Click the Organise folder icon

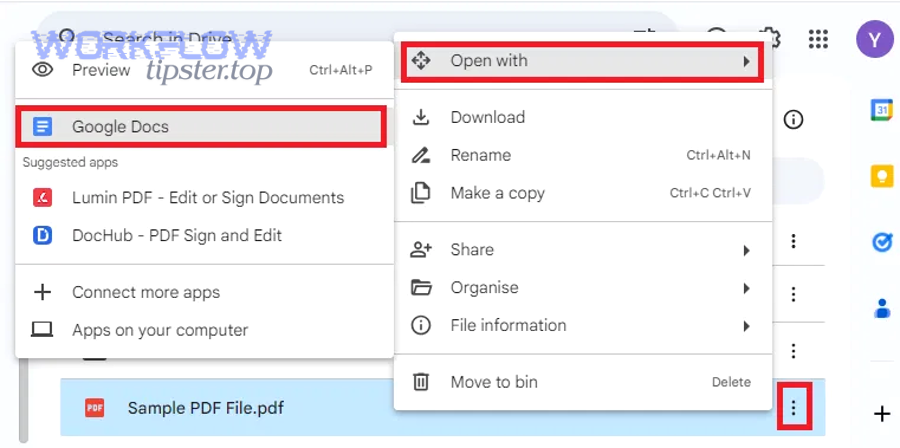421,287
